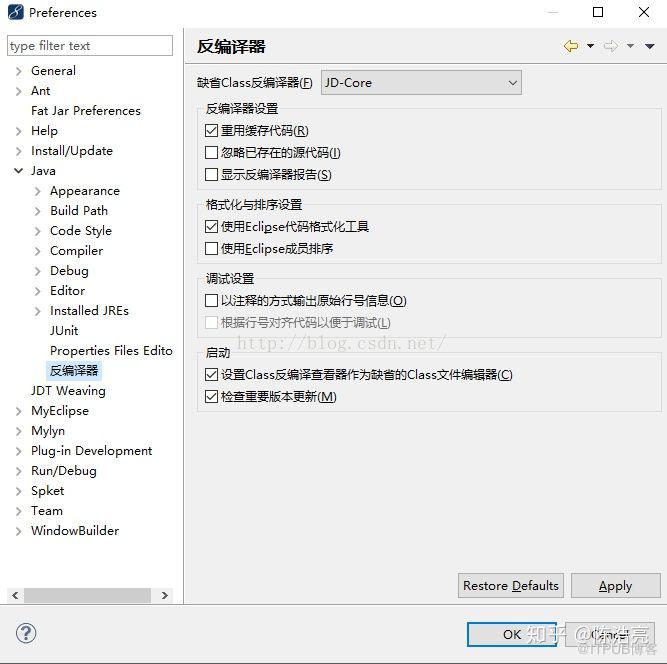Expand the Code Style node
Image resolution: width=667 pixels, height=664 pixels.
[x=37, y=231]
